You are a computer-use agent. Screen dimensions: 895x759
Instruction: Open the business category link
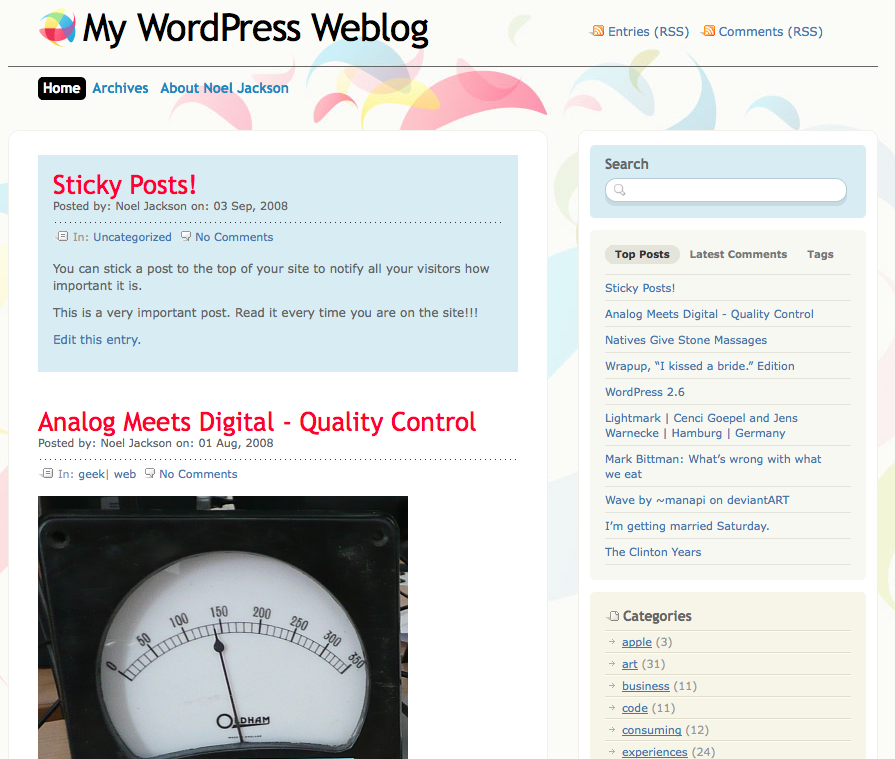[646, 686]
